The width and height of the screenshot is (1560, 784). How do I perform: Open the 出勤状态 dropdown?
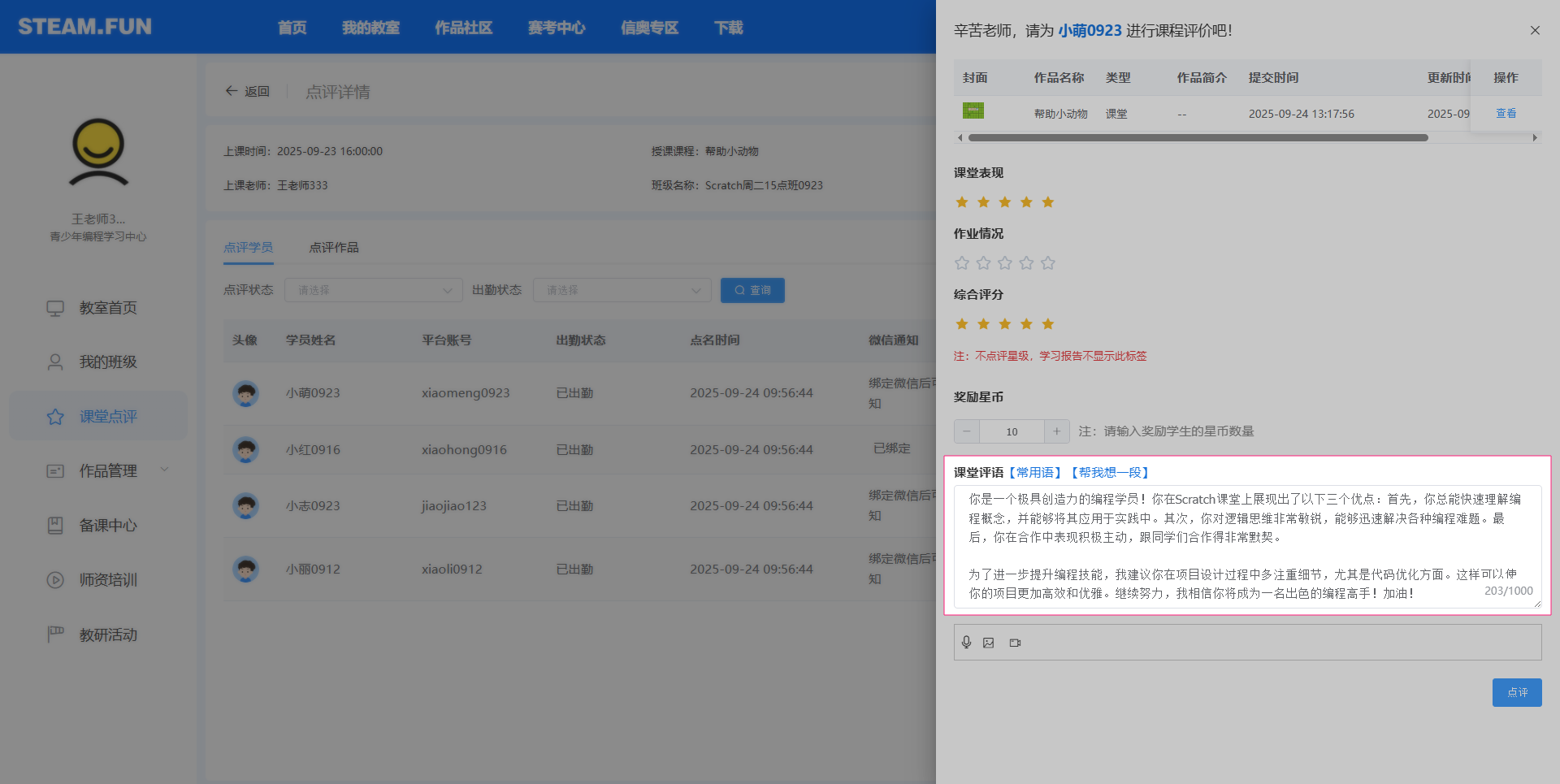(x=622, y=290)
